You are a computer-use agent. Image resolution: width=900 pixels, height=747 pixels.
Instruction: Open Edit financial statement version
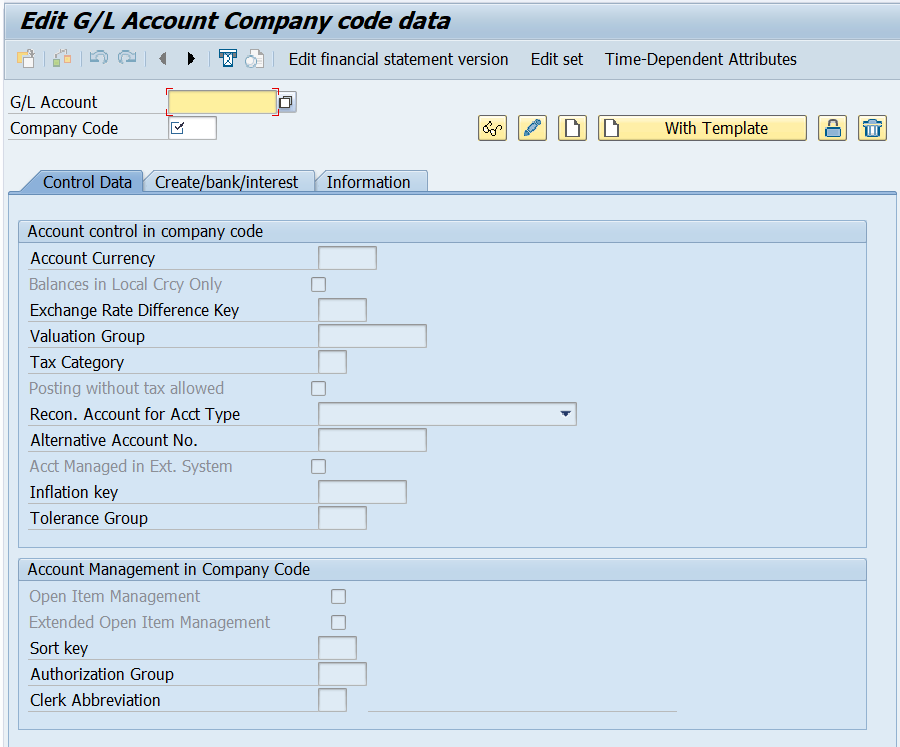398,59
